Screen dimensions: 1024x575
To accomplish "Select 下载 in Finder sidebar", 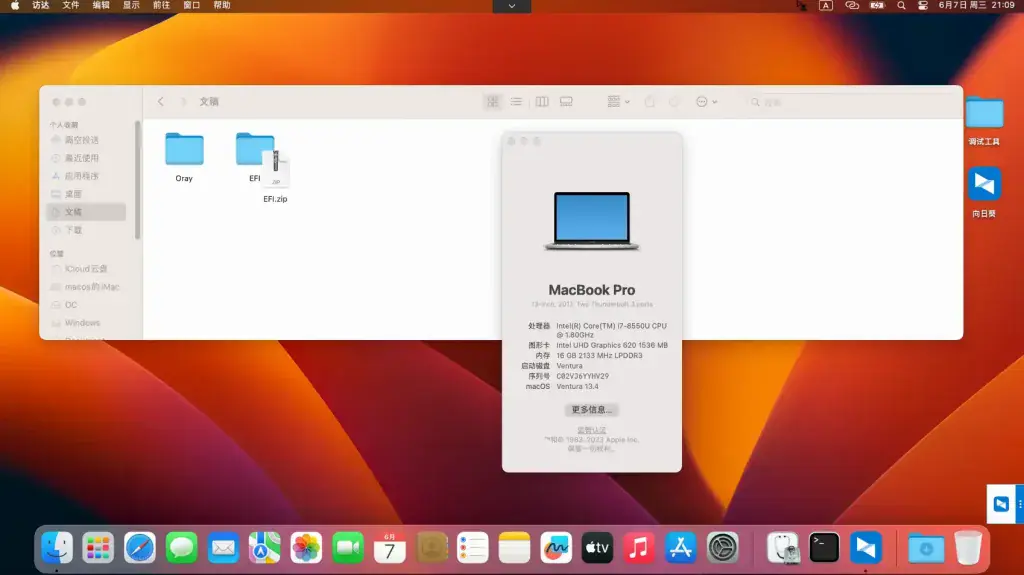I will (86, 230).
